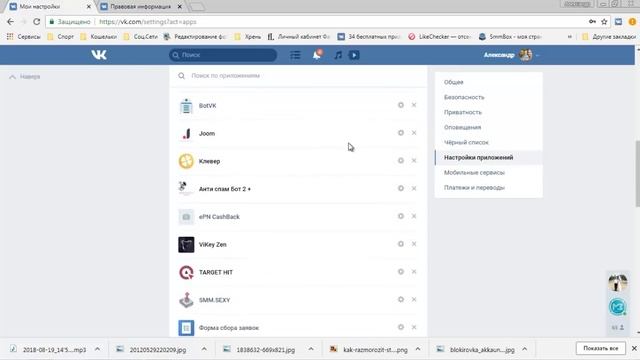Open the notifications bell
Image resolution: width=640 pixels, height=360 pixels.
tap(317, 55)
